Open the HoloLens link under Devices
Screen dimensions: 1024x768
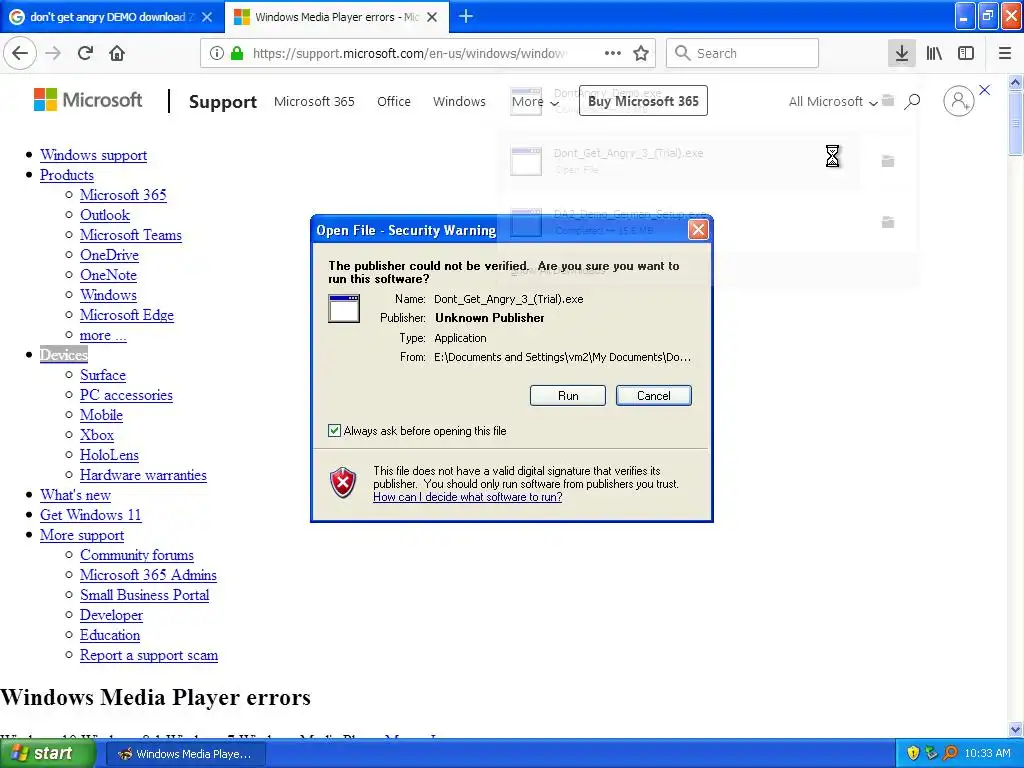pyautogui.click(x=109, y=455)
